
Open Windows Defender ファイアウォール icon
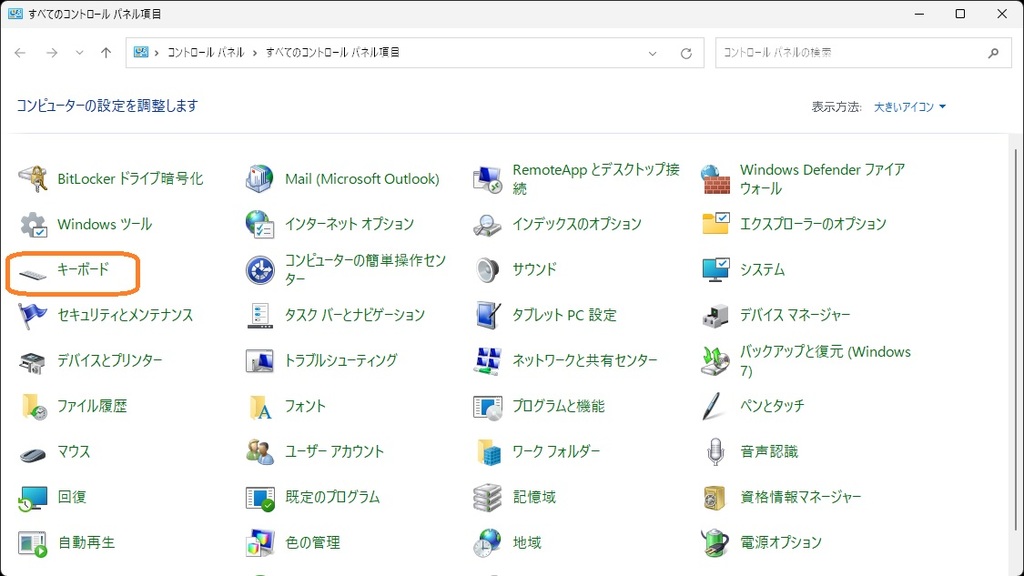click(715, 179)
